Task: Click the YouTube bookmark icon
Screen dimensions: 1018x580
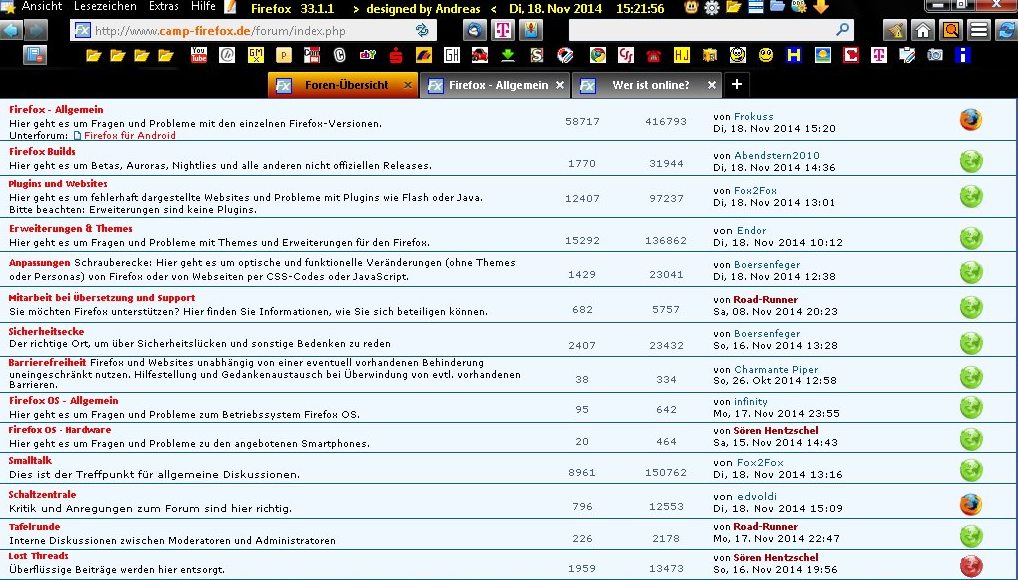Action: tap(199, 54)
